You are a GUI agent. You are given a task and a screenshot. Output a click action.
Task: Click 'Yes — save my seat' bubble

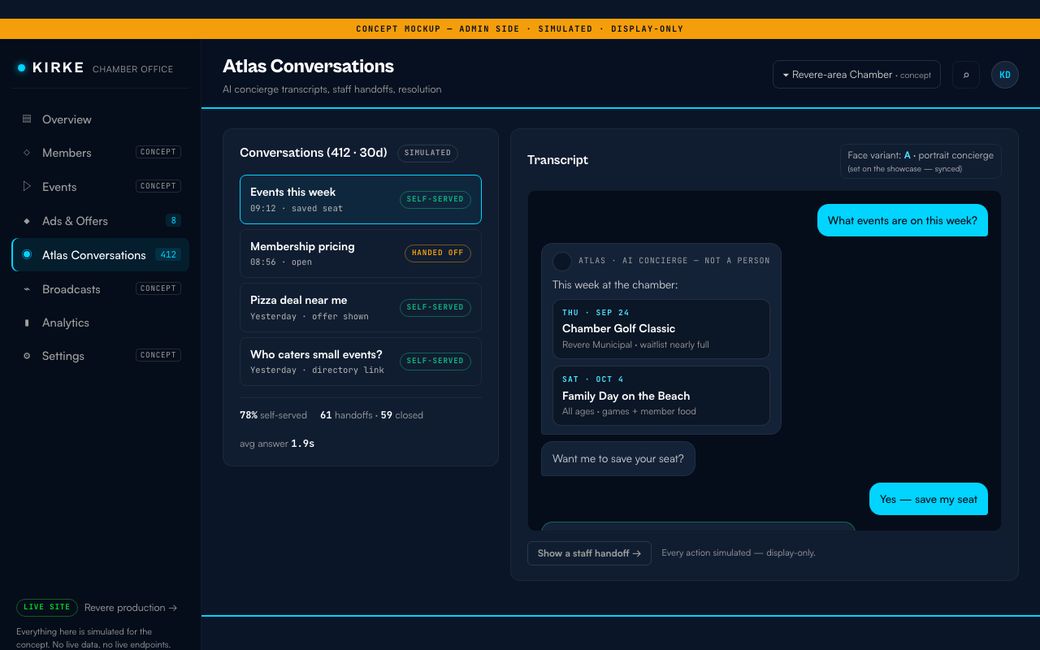pos(928,499)
